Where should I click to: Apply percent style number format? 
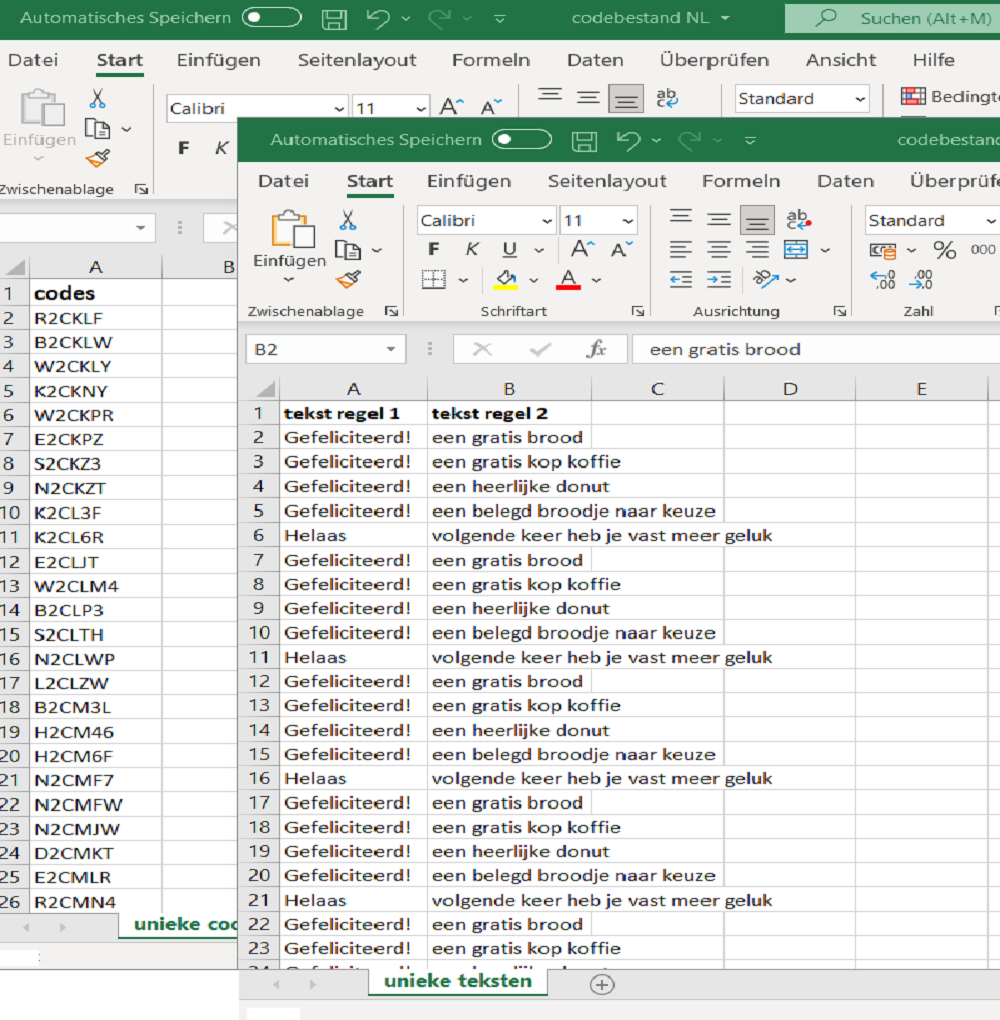tap(944, 250)
